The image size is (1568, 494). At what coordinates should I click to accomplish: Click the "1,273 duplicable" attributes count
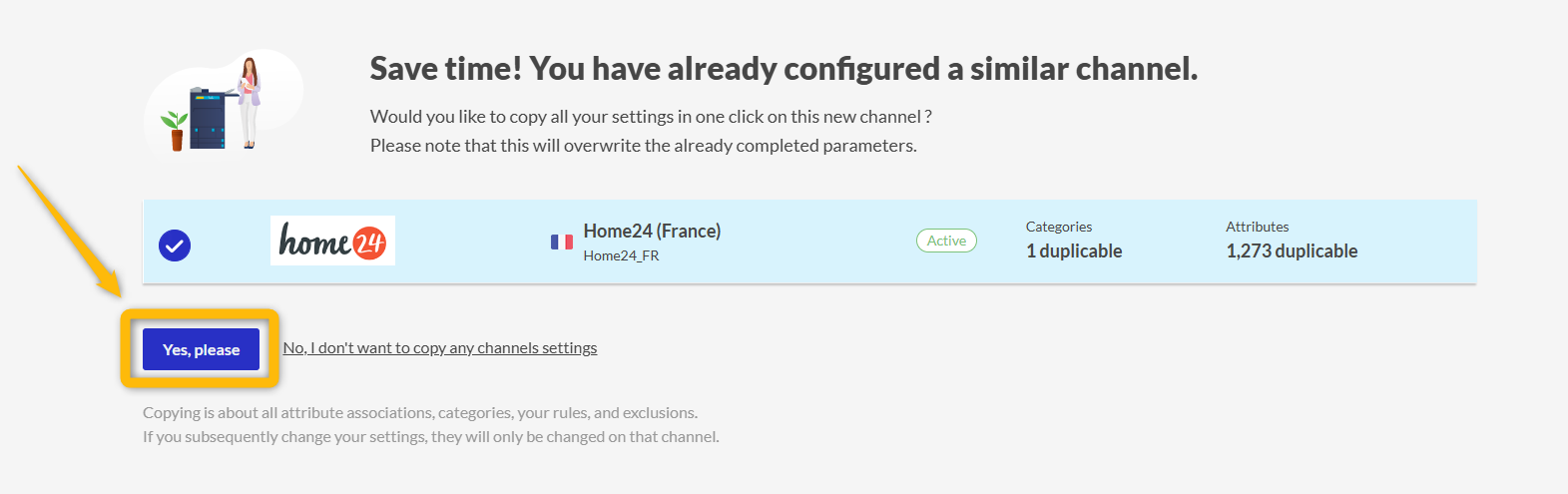click(1292, 250)
